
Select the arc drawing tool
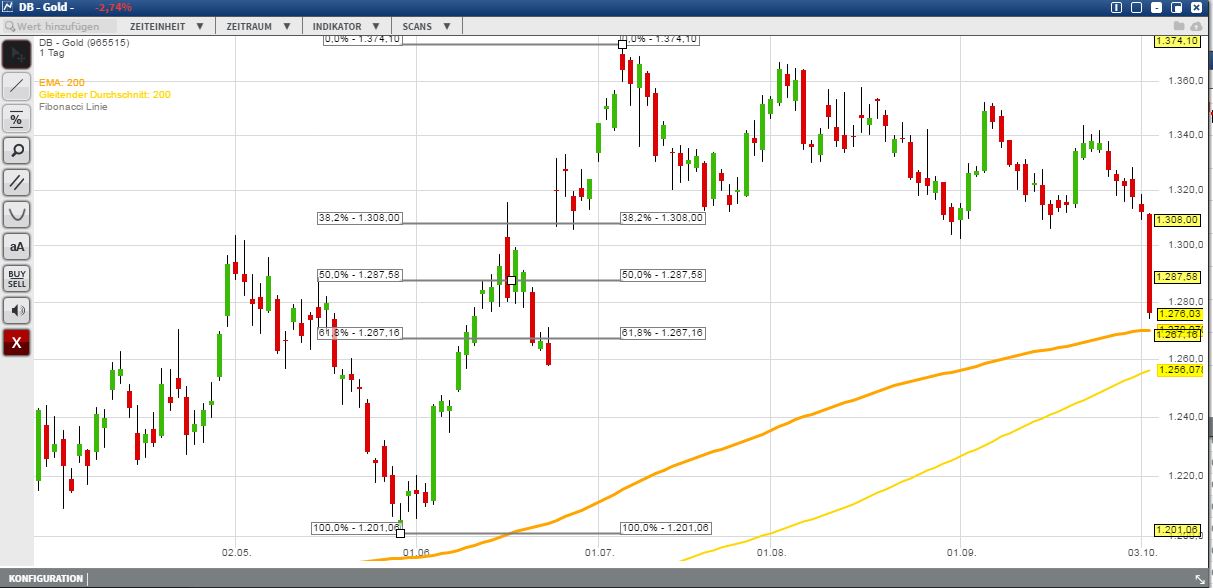coord(14,214)
